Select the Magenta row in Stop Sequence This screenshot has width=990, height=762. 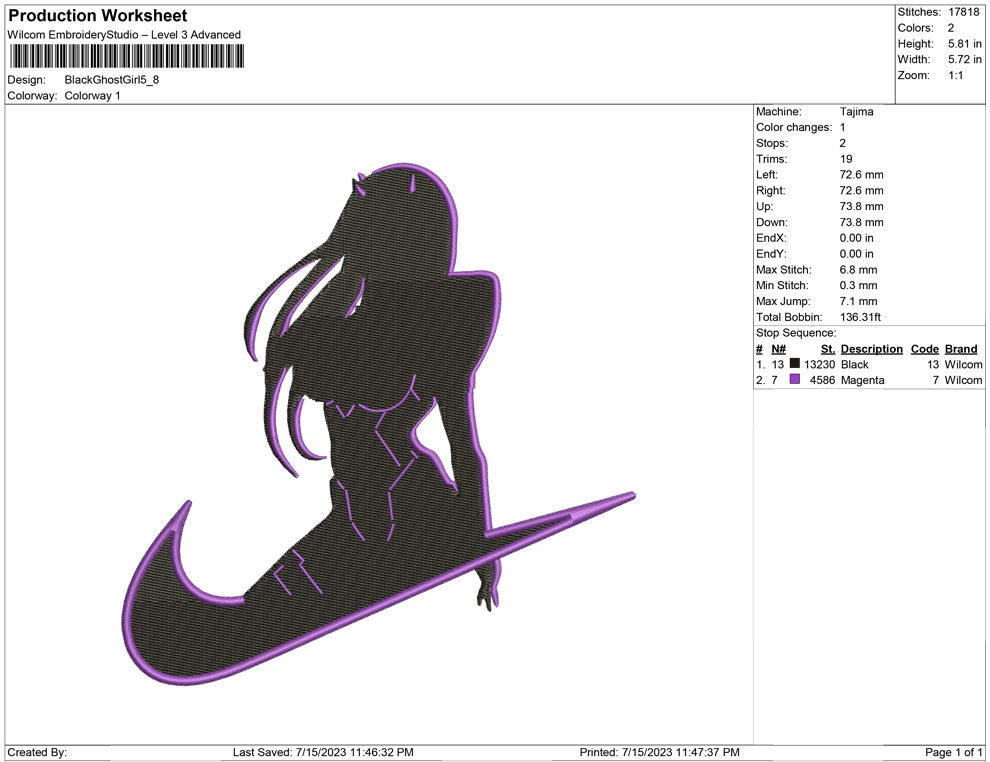[x=862, y=380]
